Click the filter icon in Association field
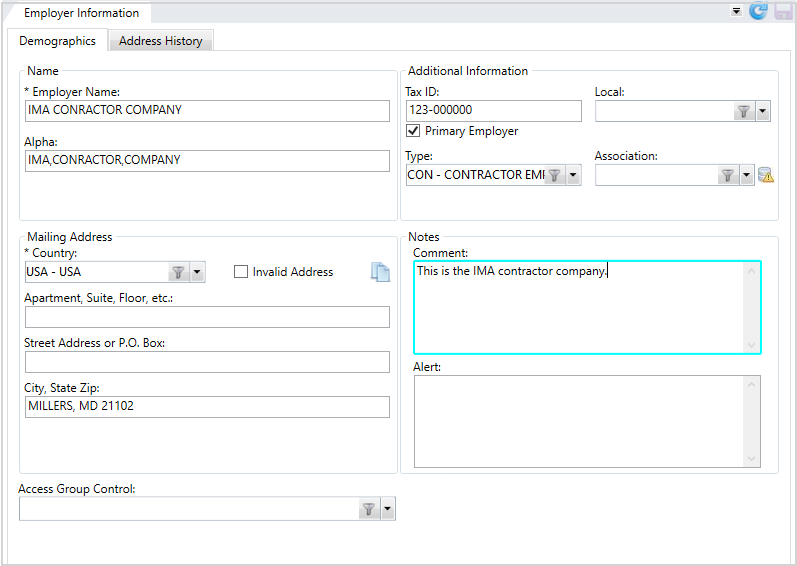 tap(728, 175)
